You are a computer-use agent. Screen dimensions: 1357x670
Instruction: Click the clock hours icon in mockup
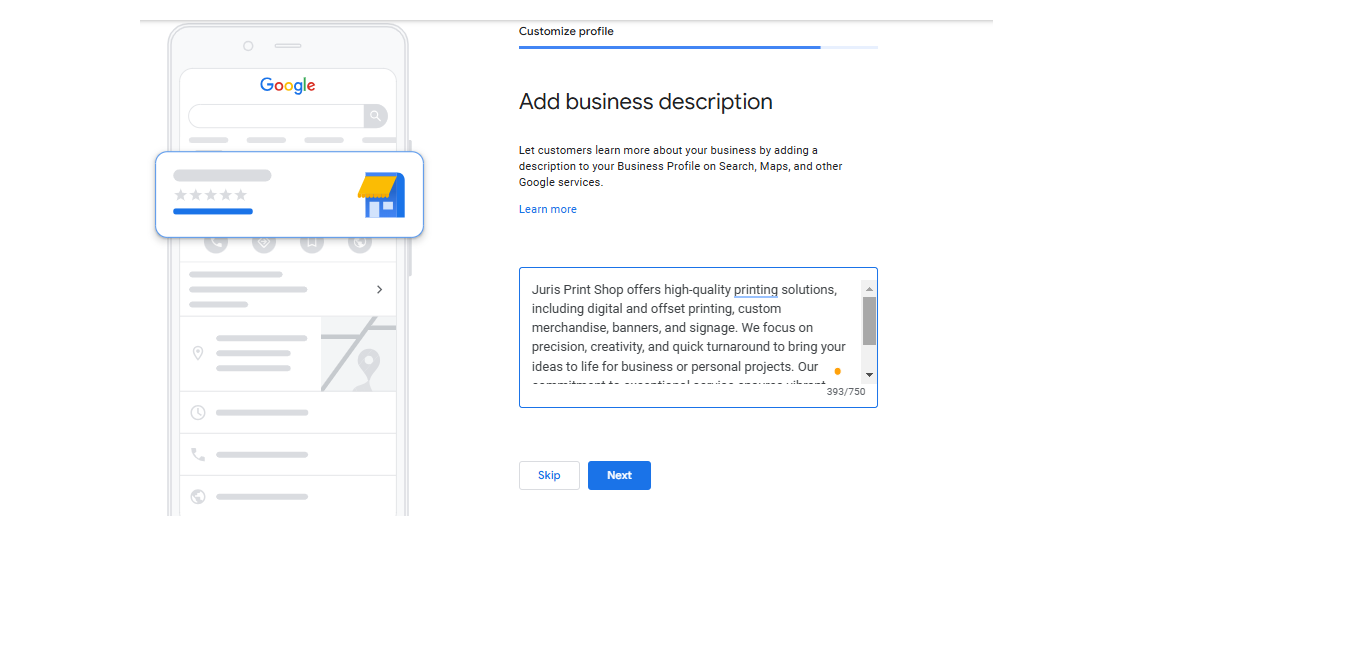tap(198, 412)
